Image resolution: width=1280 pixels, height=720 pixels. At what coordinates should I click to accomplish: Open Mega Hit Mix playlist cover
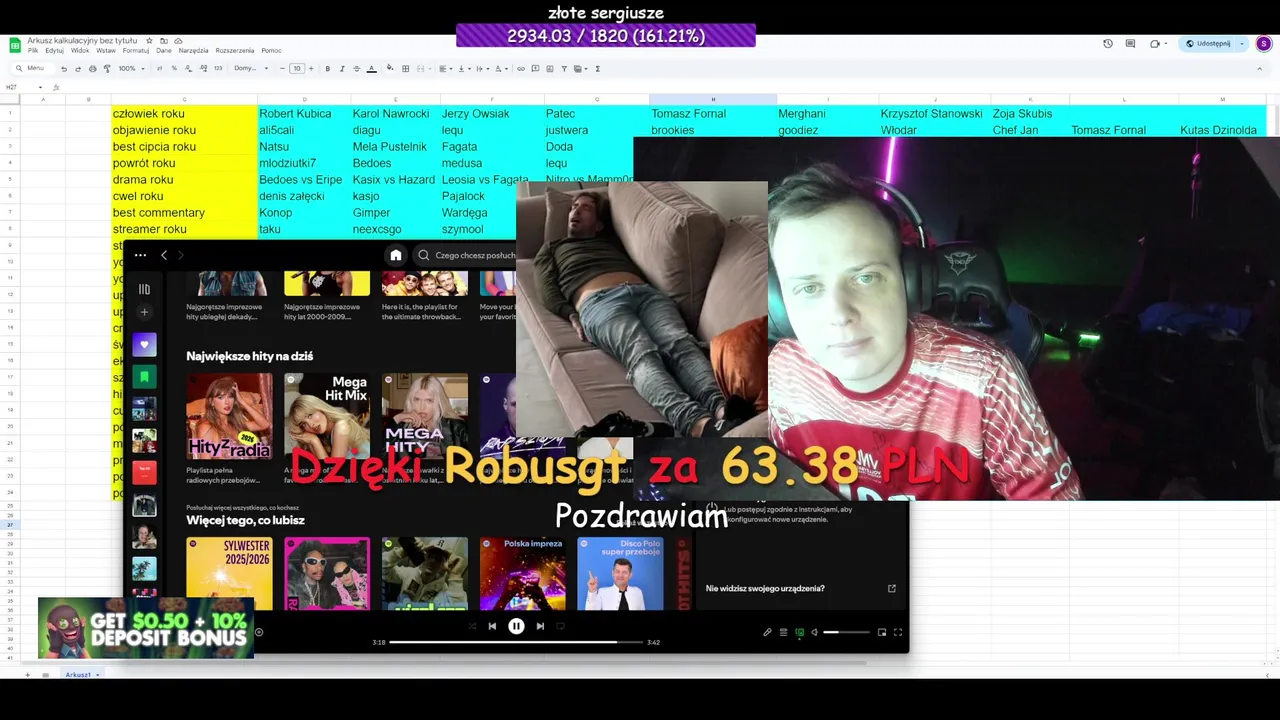[x=327, y=417]
